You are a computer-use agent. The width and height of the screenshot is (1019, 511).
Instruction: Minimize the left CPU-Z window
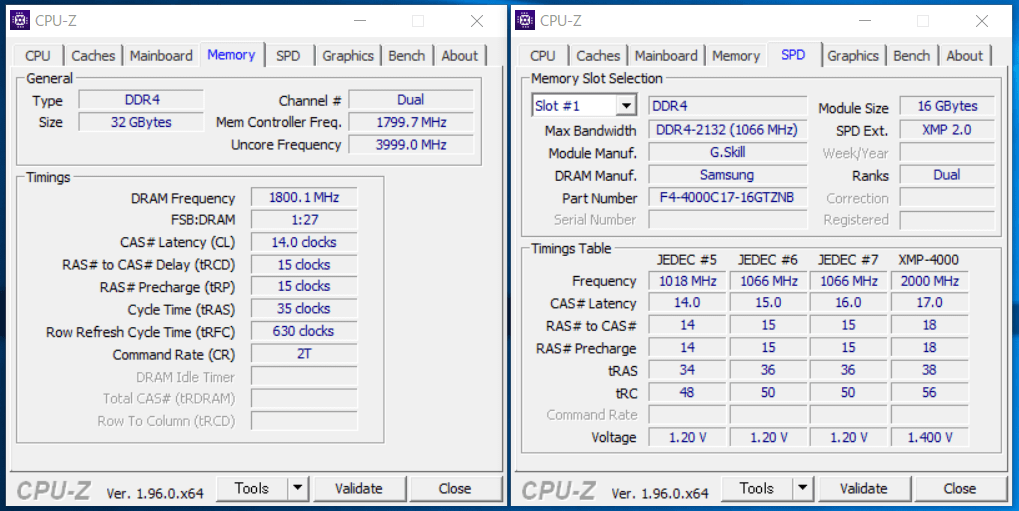coord(359,21)
